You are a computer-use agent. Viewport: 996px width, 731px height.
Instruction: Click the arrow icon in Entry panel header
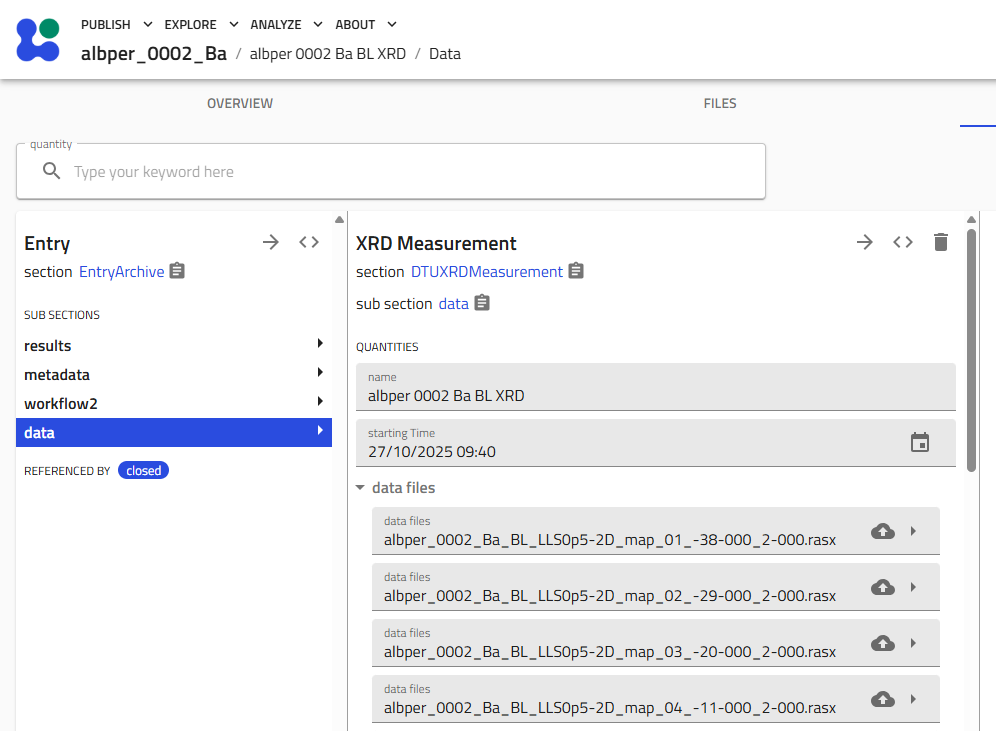click(271, 242)
